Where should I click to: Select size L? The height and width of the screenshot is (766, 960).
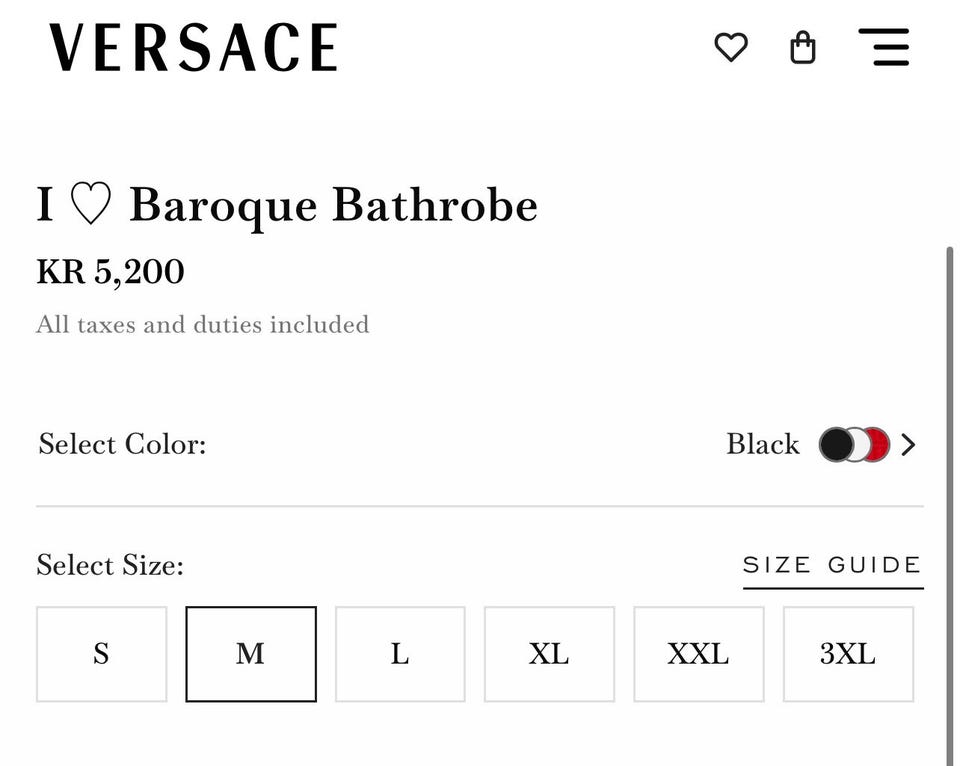tap(400, 654)
